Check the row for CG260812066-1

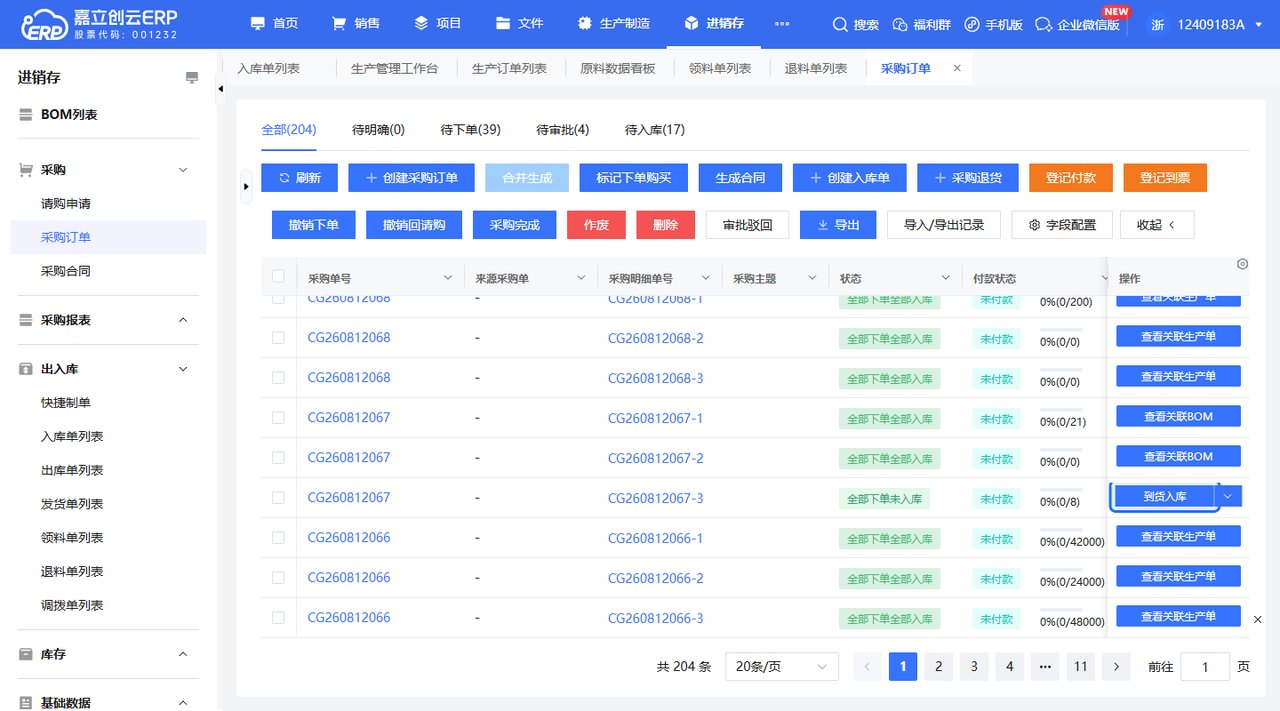[x=278, y=538]
